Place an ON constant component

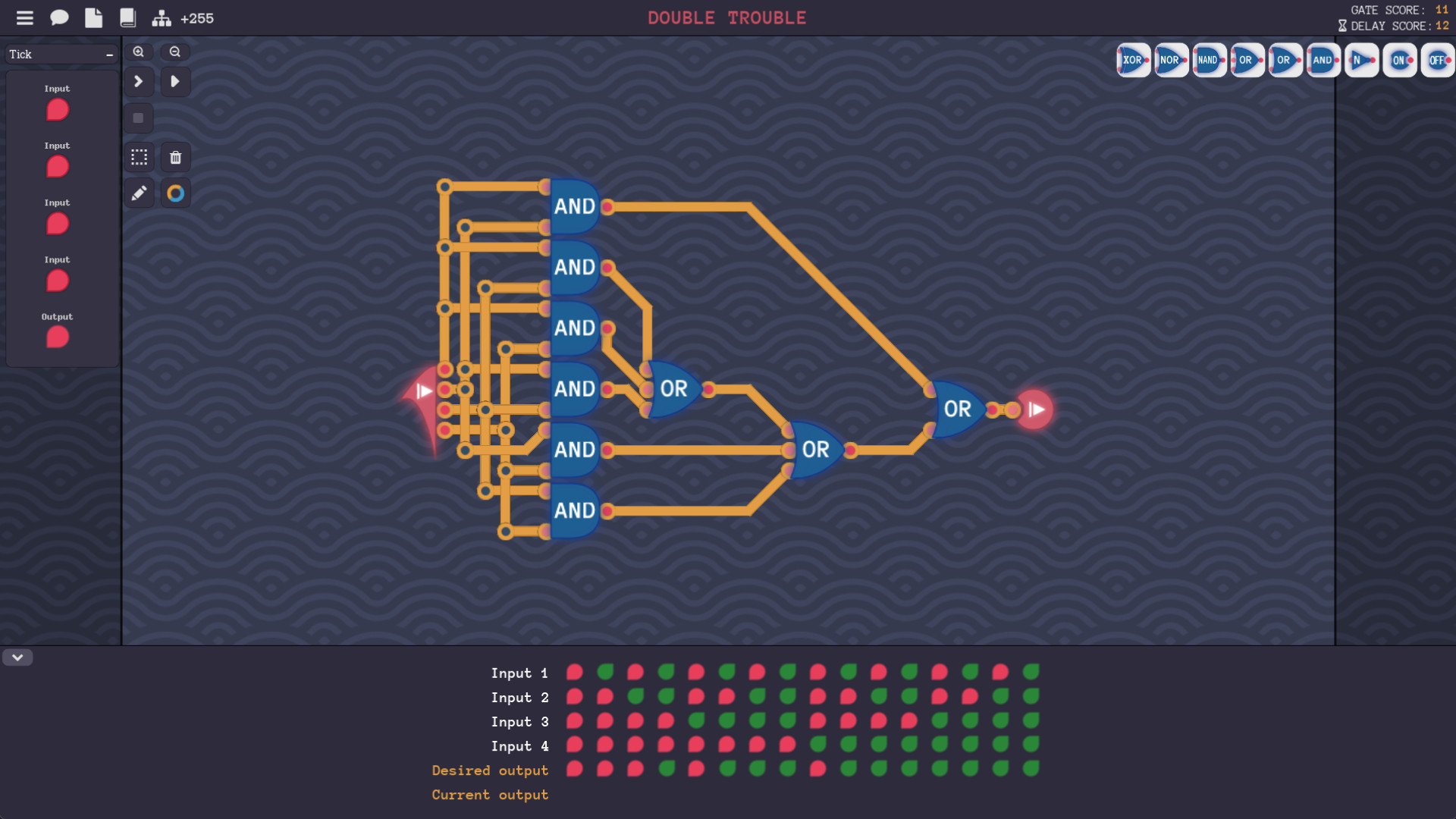[x=1399, y=59]
